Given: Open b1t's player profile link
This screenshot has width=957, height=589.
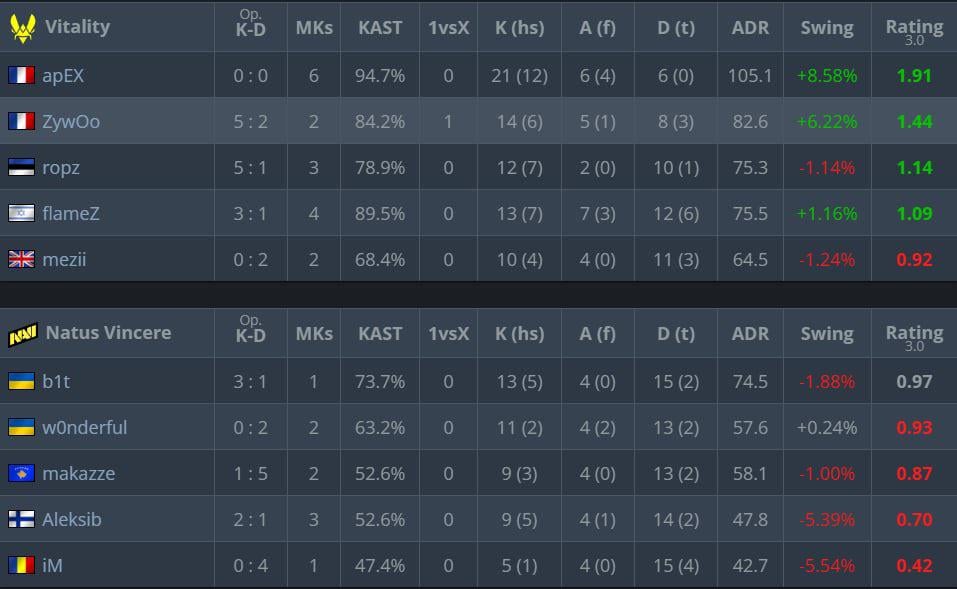Looking at the screenshot, I should click(x=56, y=381).
